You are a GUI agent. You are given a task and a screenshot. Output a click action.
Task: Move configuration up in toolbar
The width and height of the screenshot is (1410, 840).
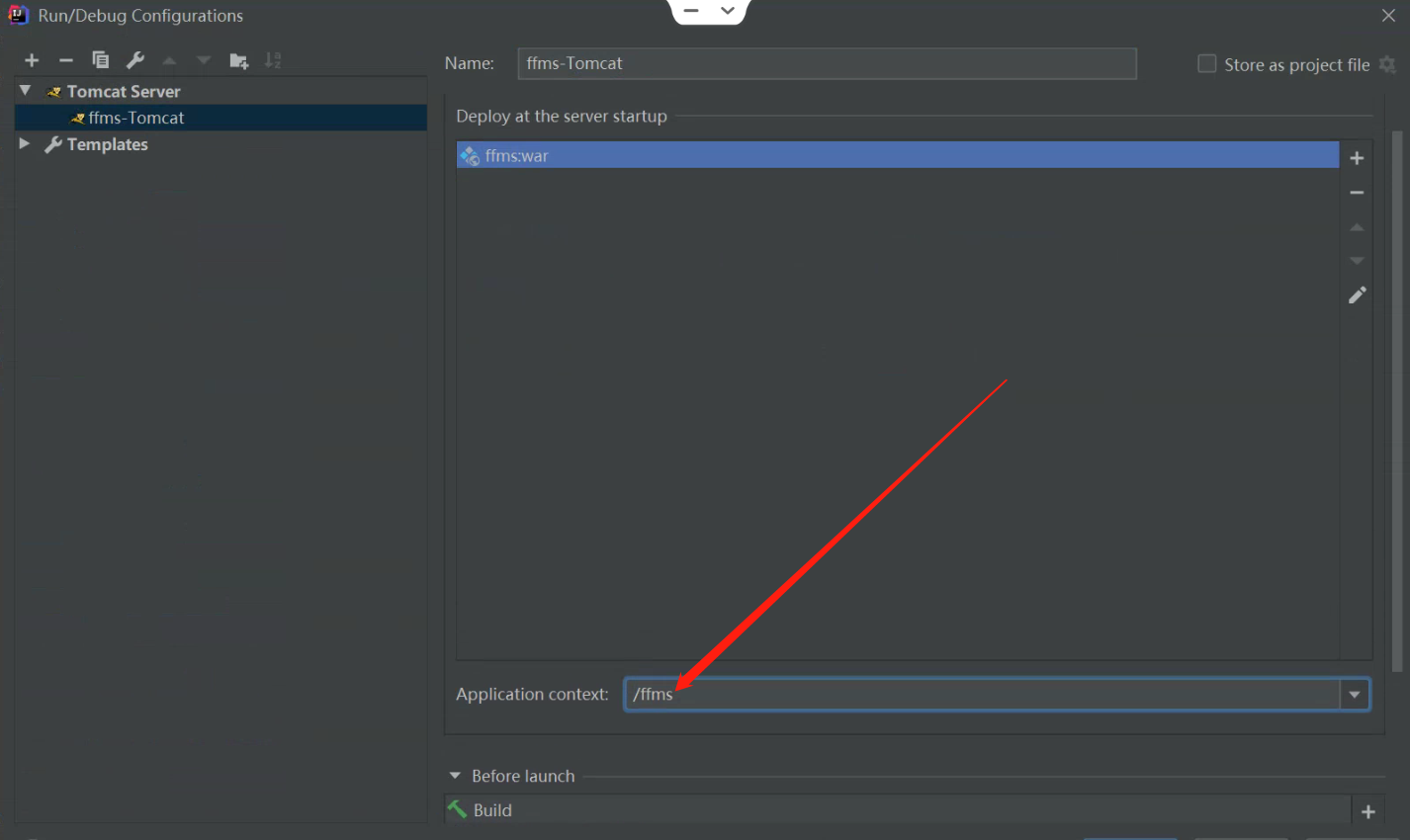(169, 60)
